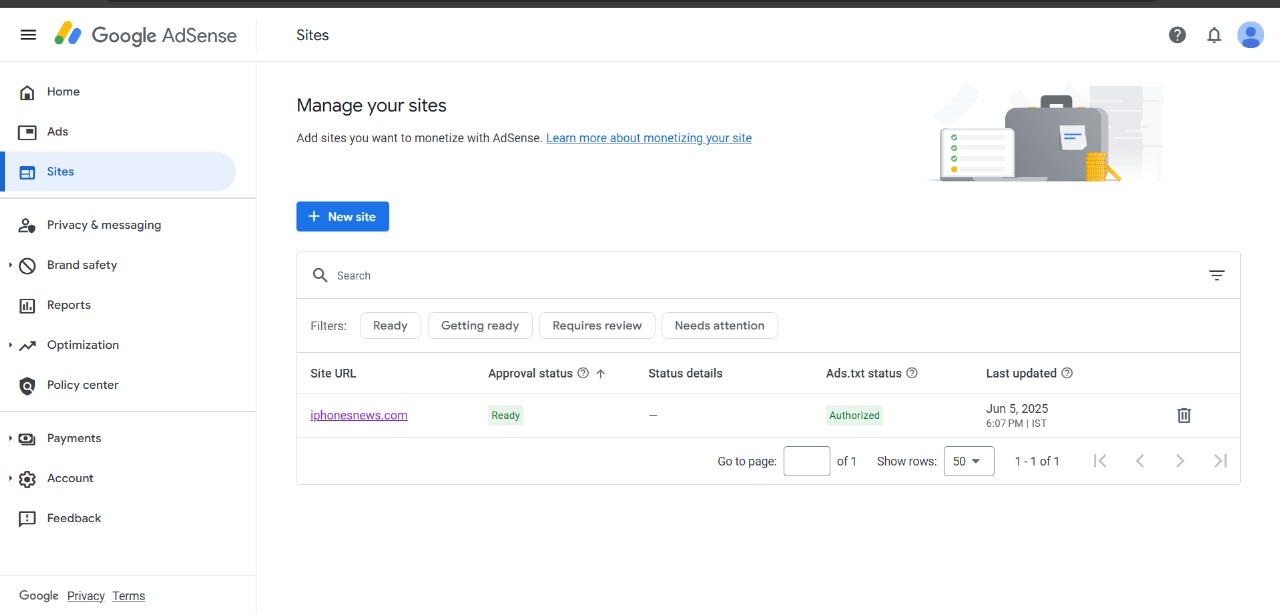Click the search magnifier icon
Screen dimensions: 1280x614
click(x=320, y=275)
